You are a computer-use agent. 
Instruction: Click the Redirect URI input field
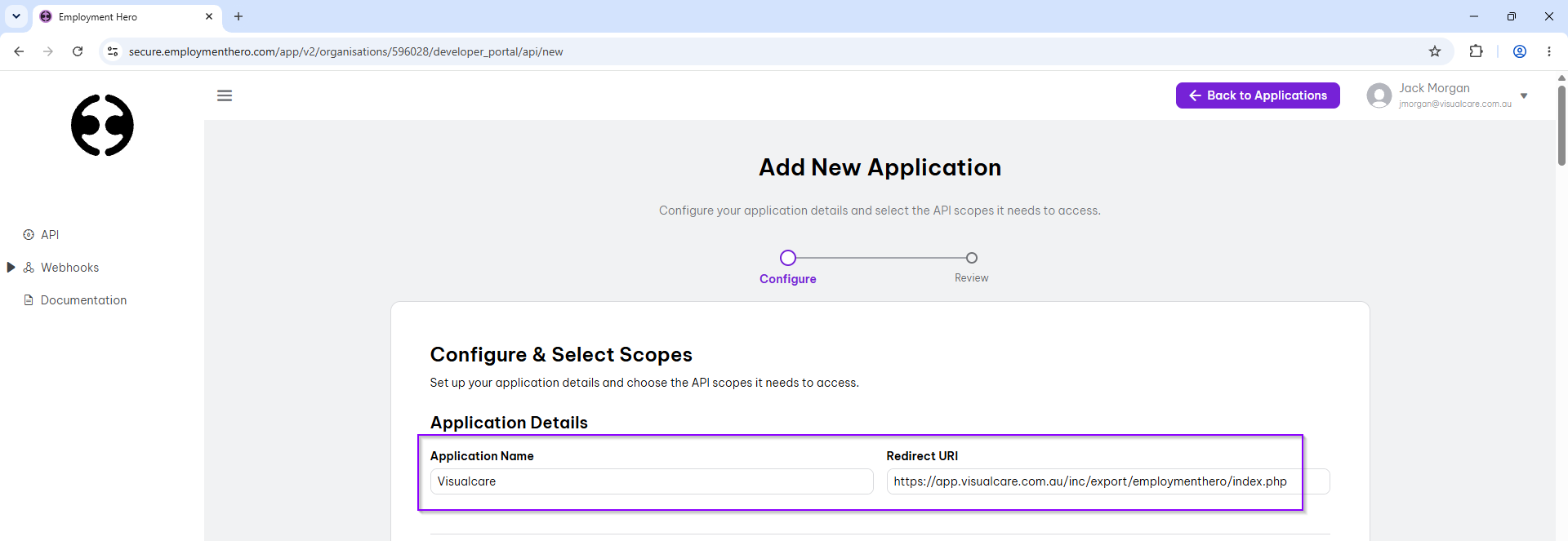(1108, 481)
